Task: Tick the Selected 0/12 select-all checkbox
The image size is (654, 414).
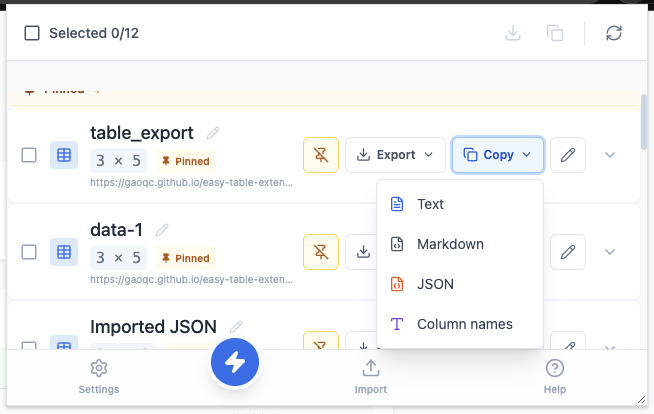Action: 32,33
